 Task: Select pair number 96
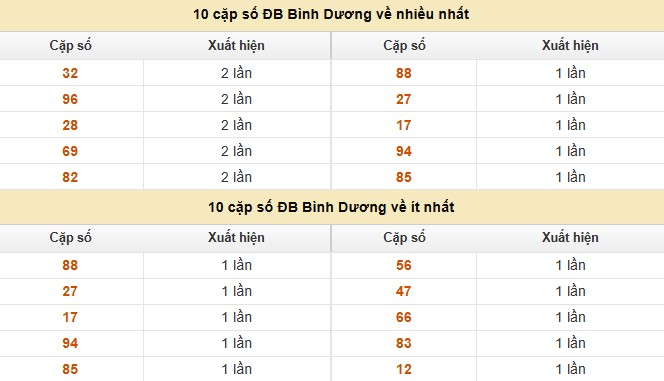(x=70, y=99)
